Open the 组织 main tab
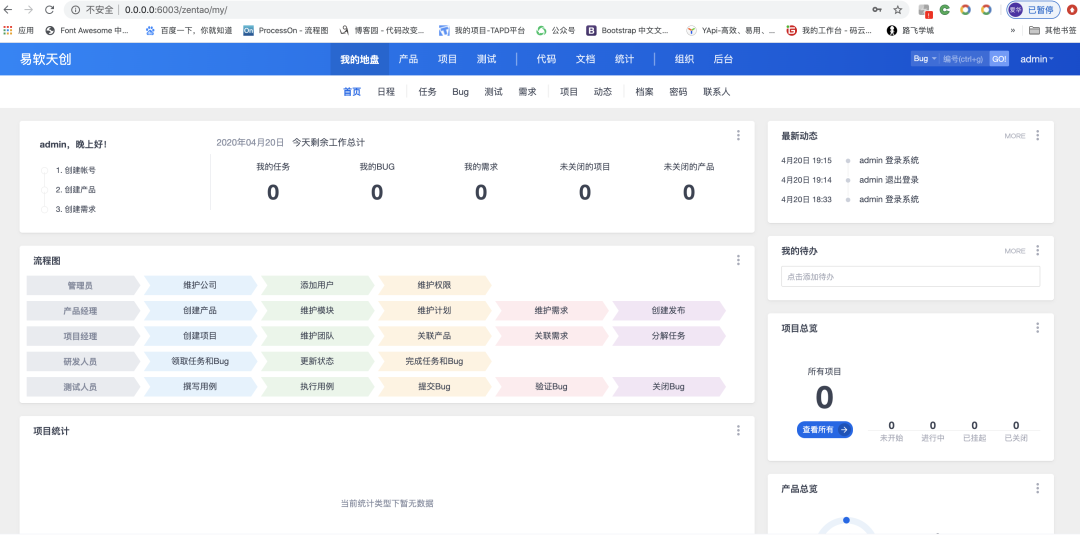Screen dimensions: 1080x535 click(684, 59)
